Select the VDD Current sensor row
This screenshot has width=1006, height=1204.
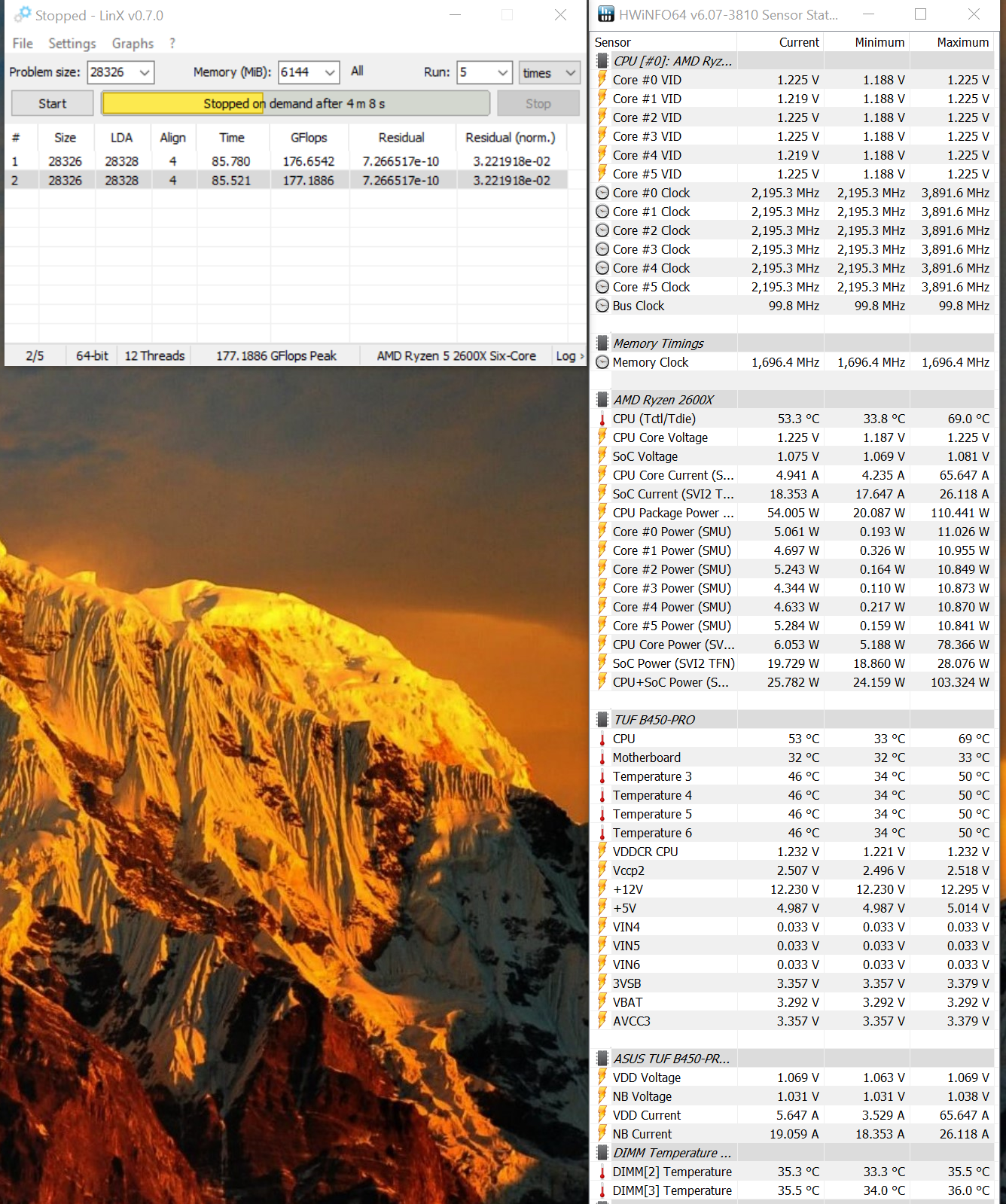pyautogui.click(x=794, y=1115)
